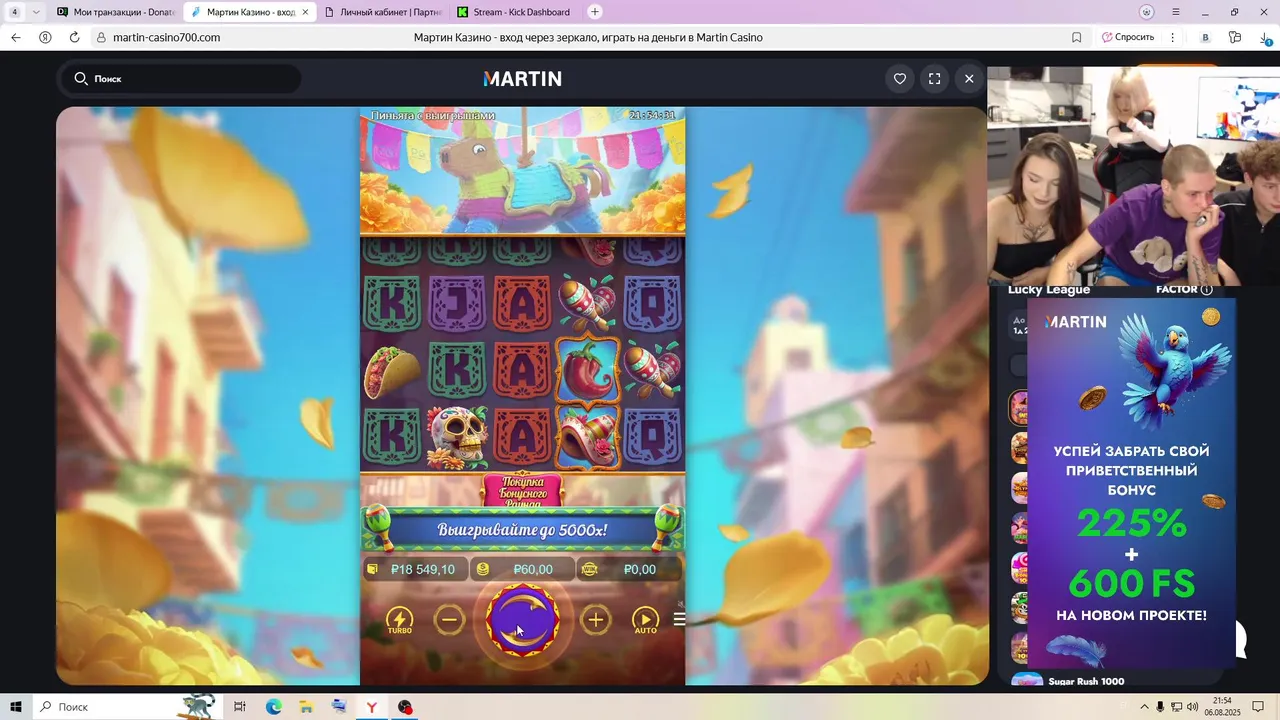Click the bonus round purchase banner
This screenshot has width=1280, height=720.
tap(522, 489)
